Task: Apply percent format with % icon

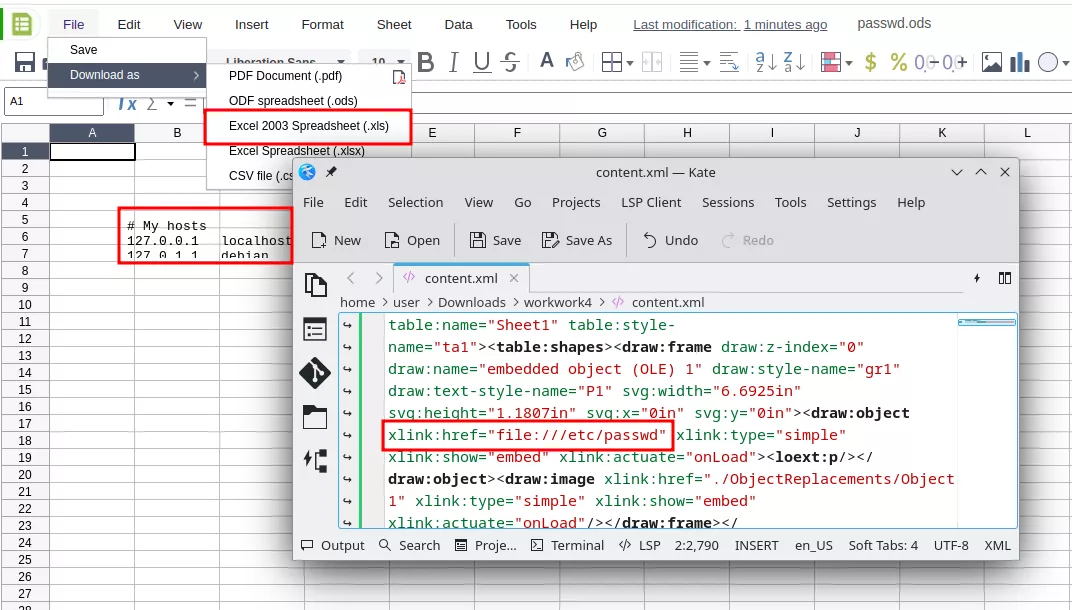Action: click(x=899, y=63)
